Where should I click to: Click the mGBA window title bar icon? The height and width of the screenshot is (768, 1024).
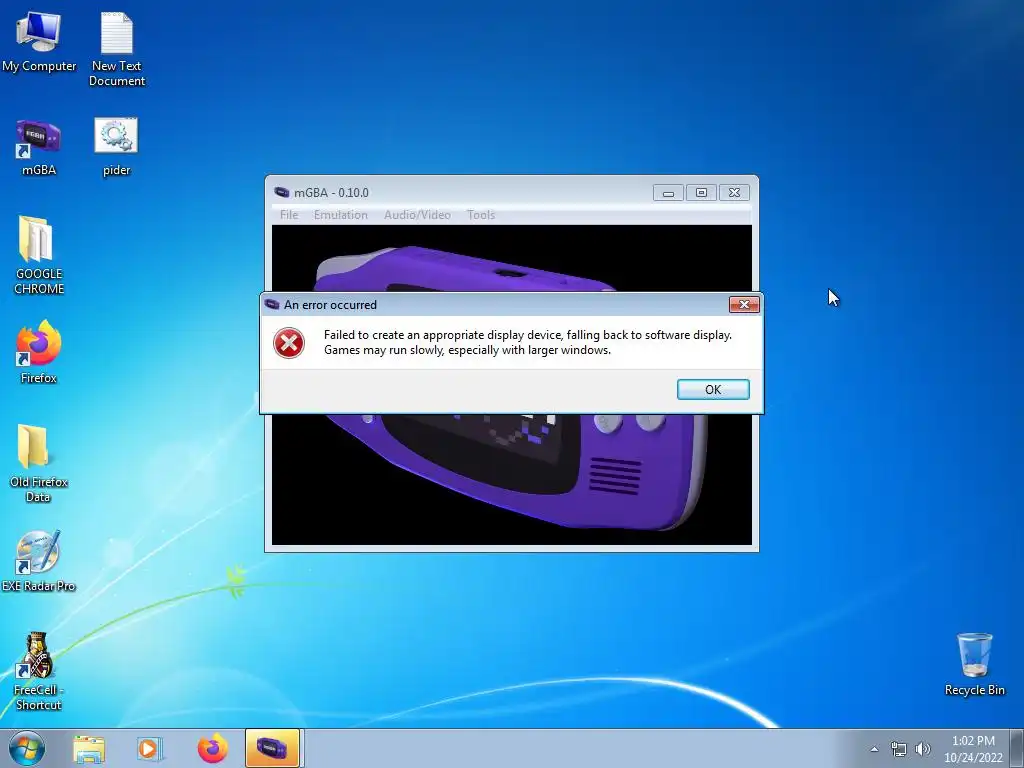click(281, 192)
